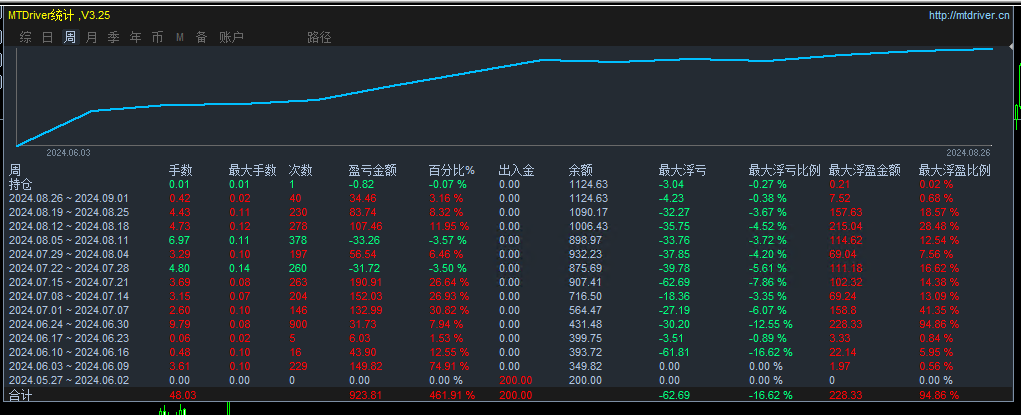
Task: Click the 出入金 column header
Action: [x=516, y=171]
